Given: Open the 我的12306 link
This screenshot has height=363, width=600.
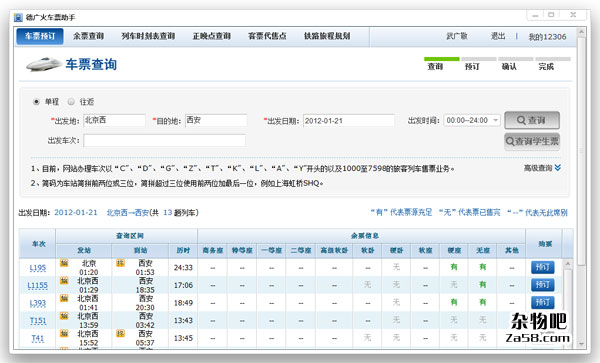Looking at the screenshot, I should point(547,37).
